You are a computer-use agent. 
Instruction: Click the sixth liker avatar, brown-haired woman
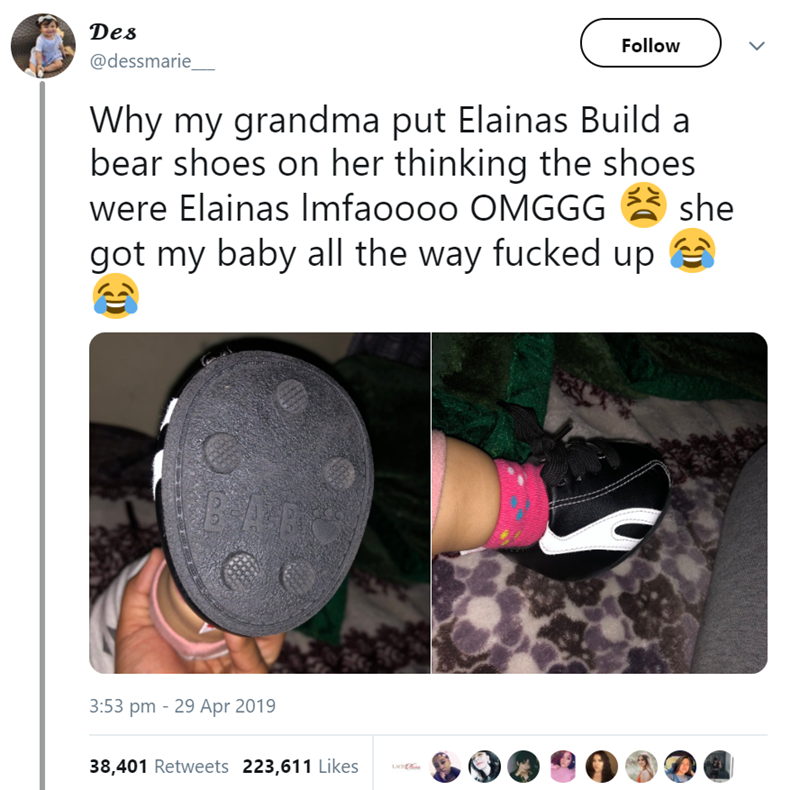(602, 766)
